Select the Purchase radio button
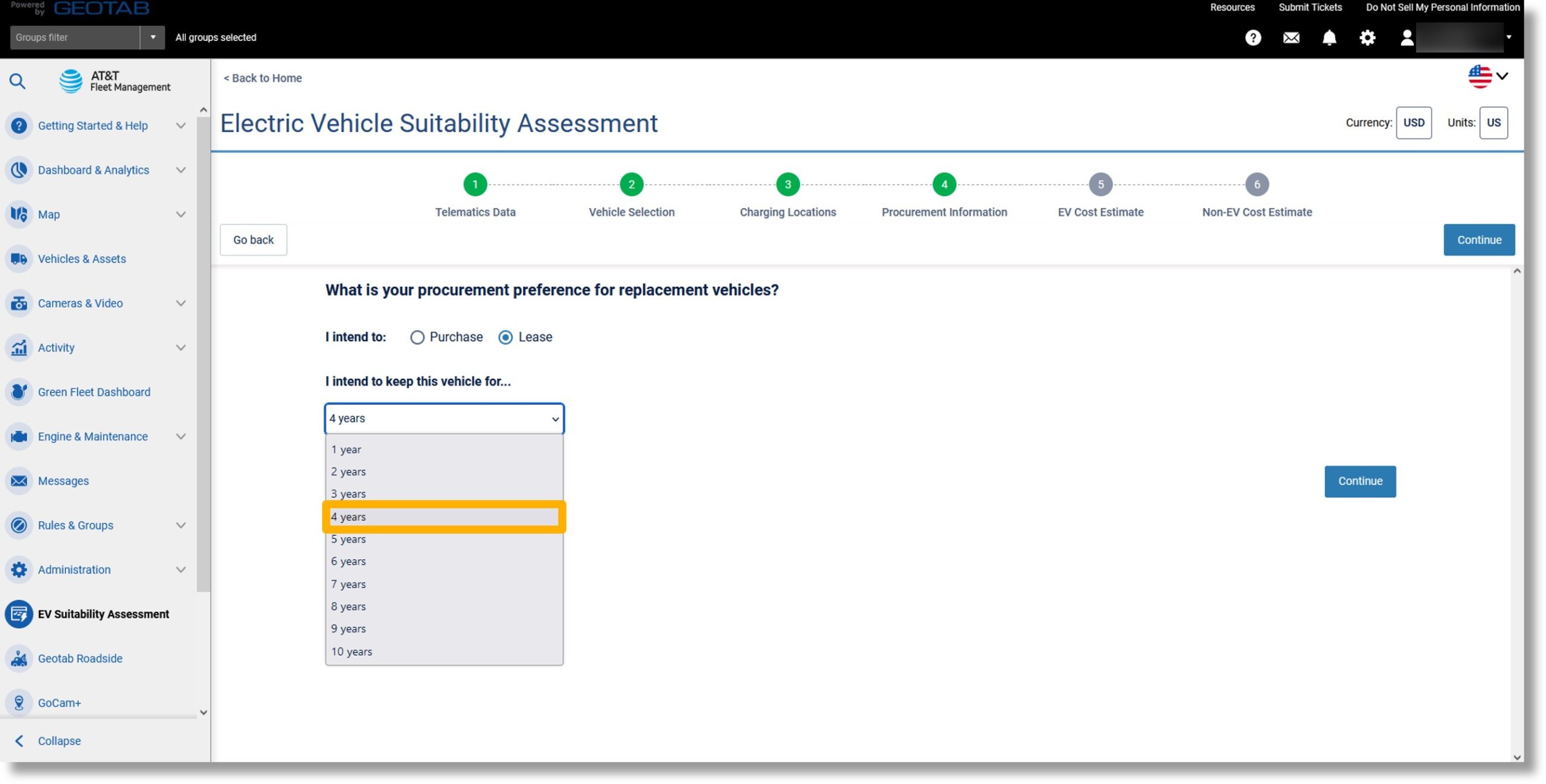Image resolution: width=1546 pixels, height=784 pixels. [x=417, y=336]
